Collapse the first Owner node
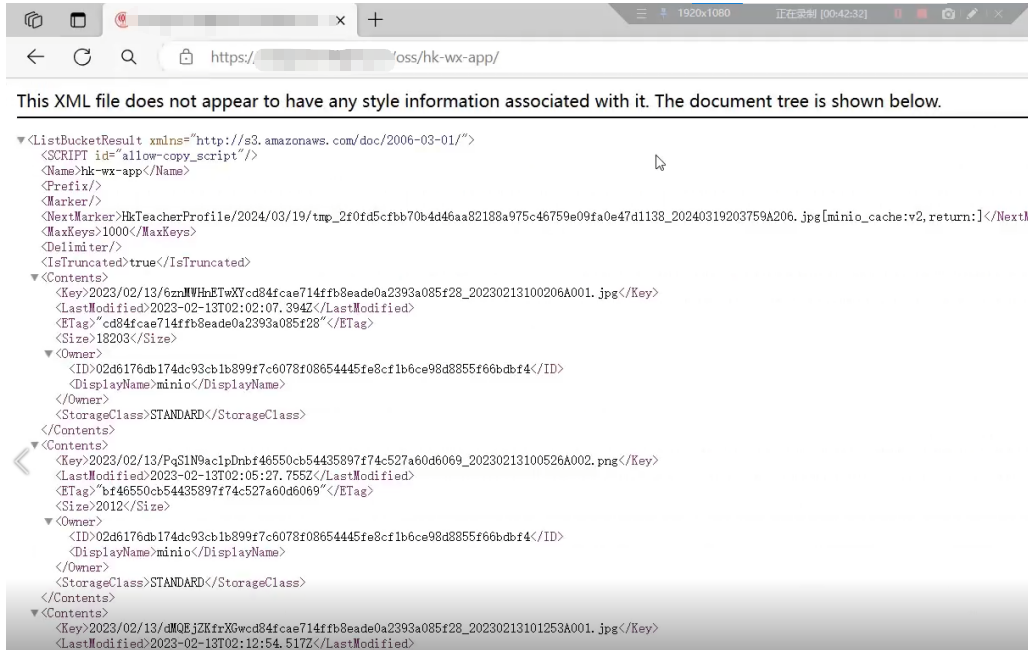This screenshot has width=1028, height=650. coord(49,354)
